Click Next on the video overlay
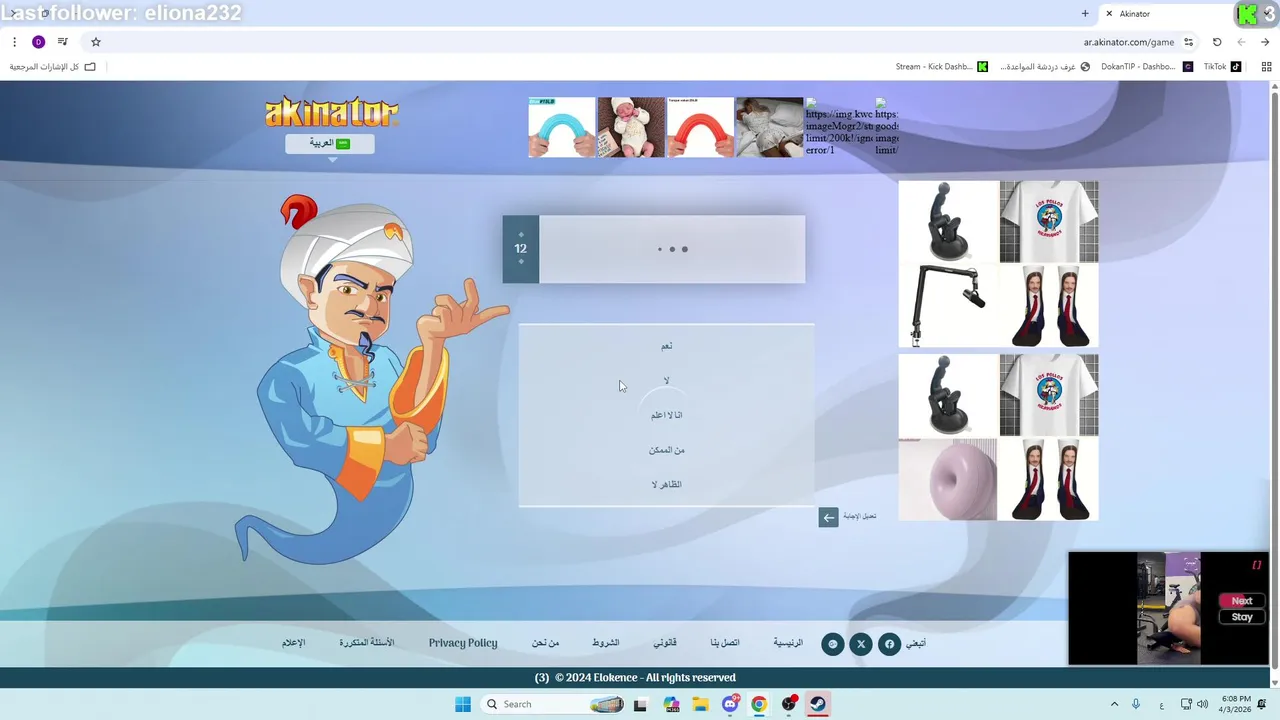This screenshot has height=720, width=1280. coord(1241,601)
